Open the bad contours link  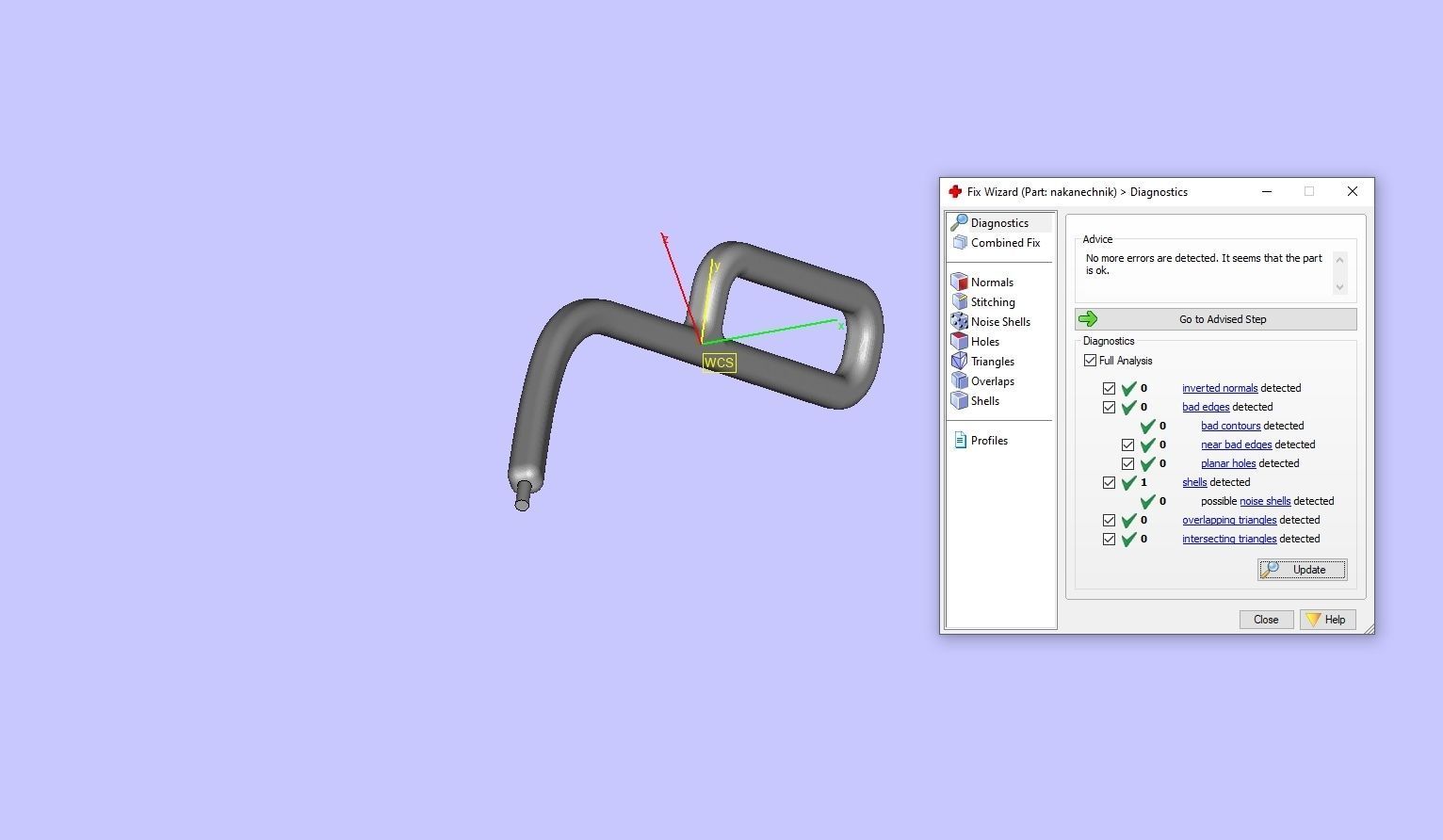click(x=1230, y=426)
